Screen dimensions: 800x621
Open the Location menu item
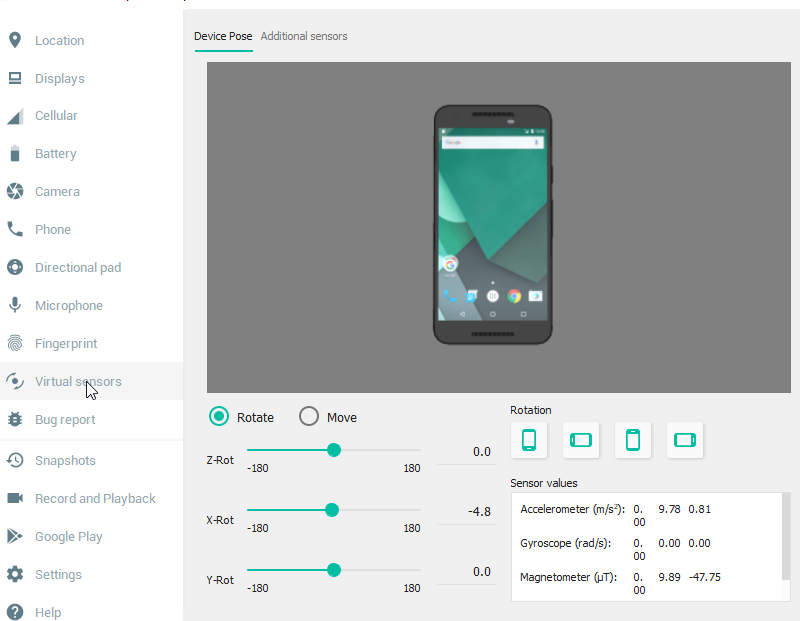(60, 40)
